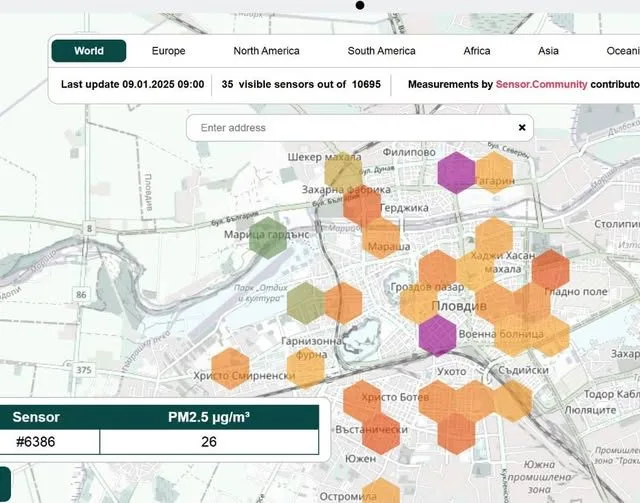Select orange hexagon above Гладно поле
640x503 pixels.
tap(549, 269)
